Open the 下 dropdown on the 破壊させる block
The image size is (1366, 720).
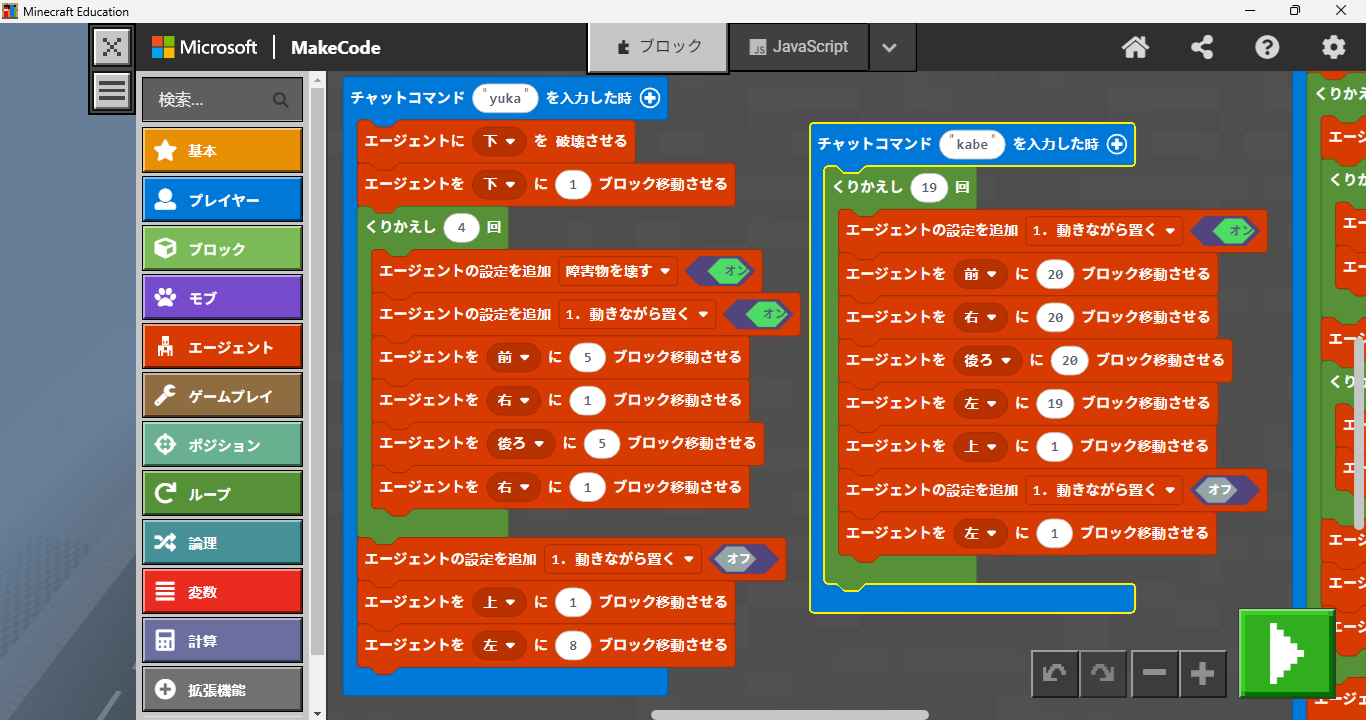point(499,142)
